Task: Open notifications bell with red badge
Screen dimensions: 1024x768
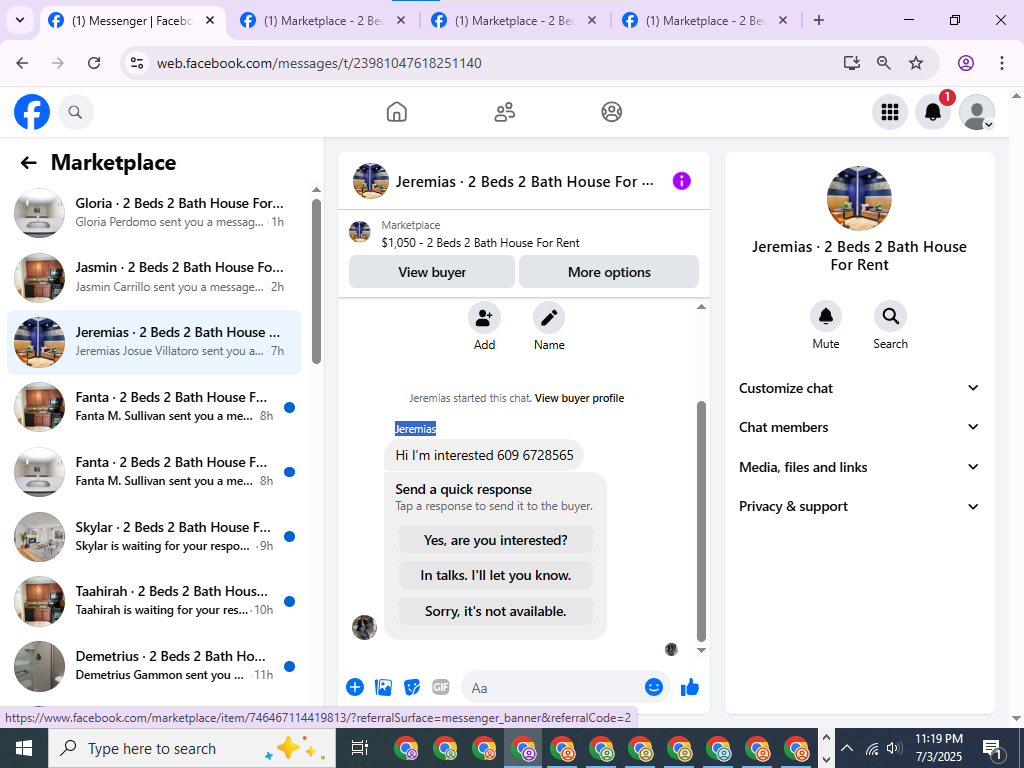Action: click(x=933, y=112)
